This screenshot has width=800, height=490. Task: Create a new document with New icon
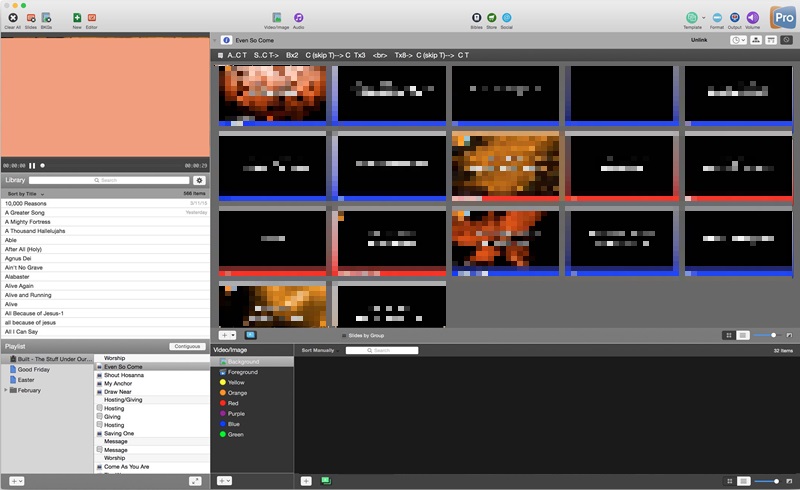pos(77,18)
